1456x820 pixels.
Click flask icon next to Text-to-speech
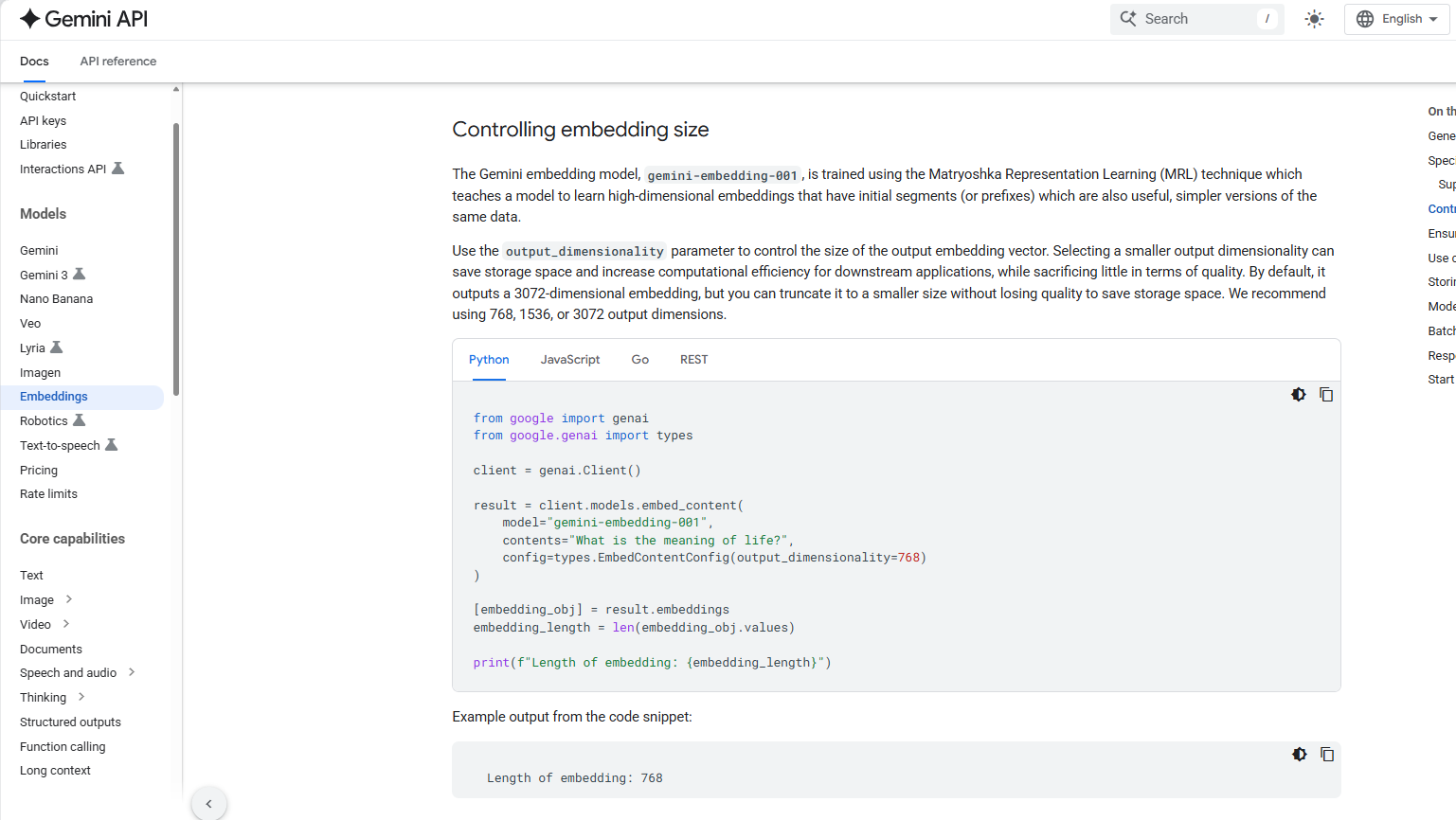point(111,445)
